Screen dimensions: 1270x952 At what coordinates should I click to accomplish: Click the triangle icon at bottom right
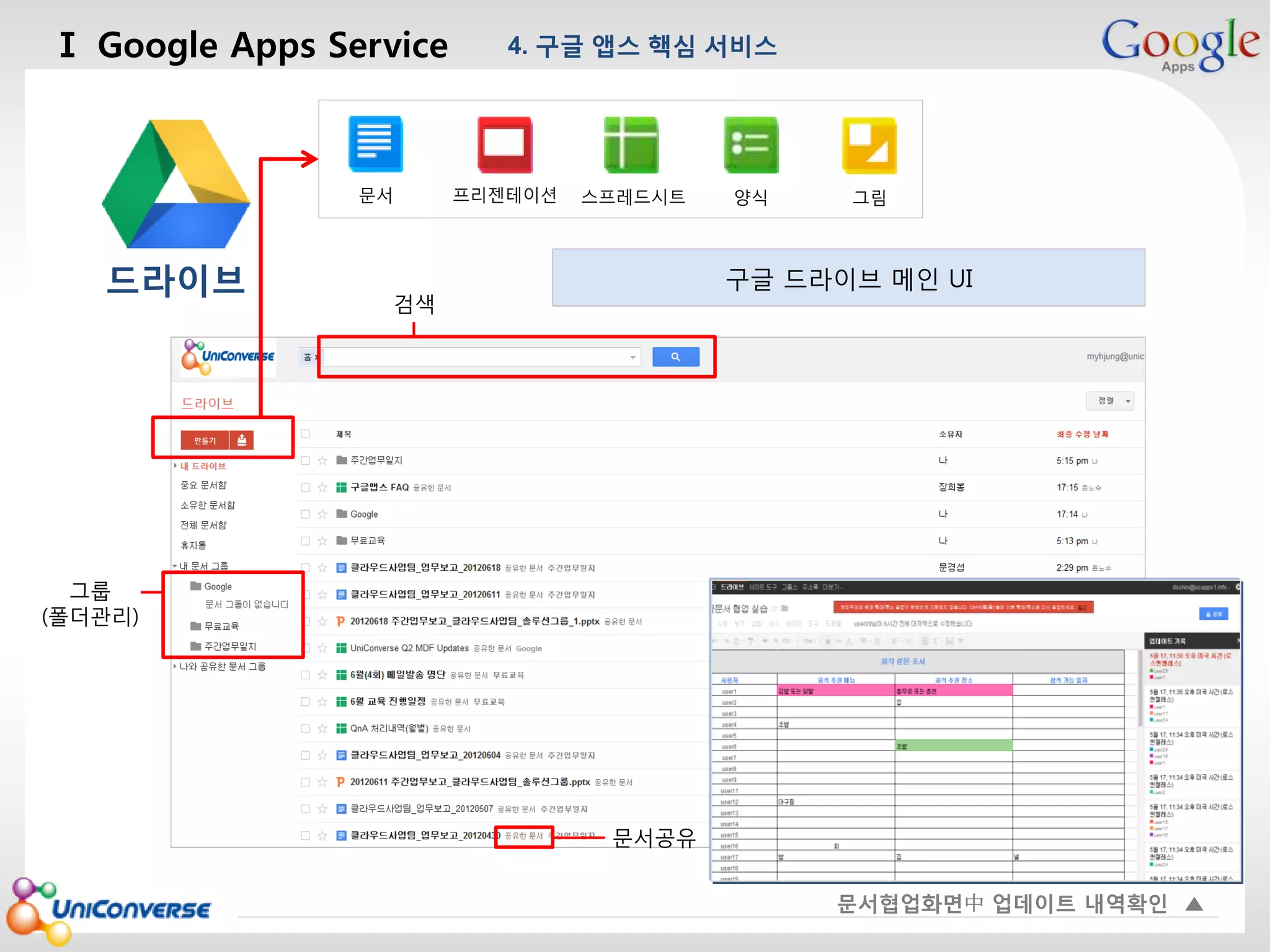tap(1194, 904)
